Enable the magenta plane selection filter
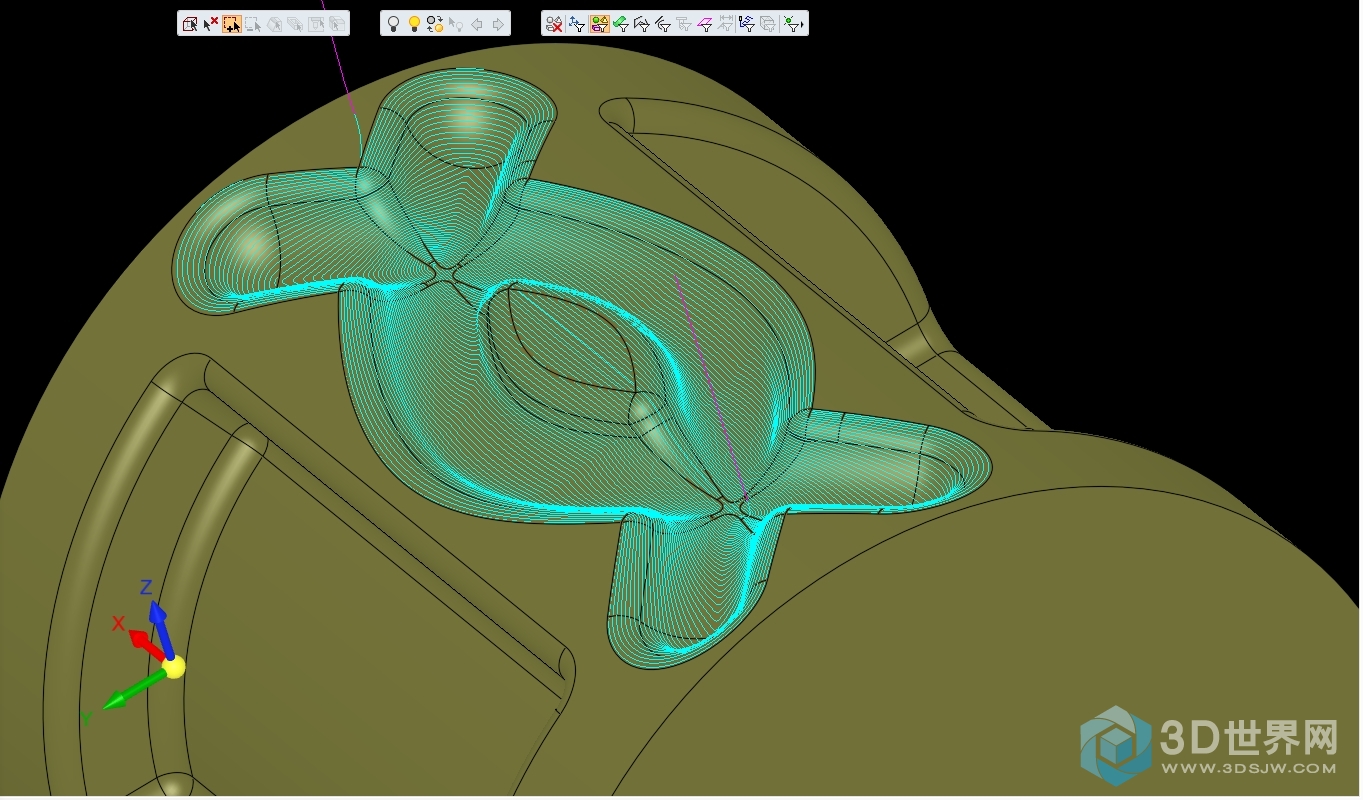The image size is (1363, 800). coord(705,24)
